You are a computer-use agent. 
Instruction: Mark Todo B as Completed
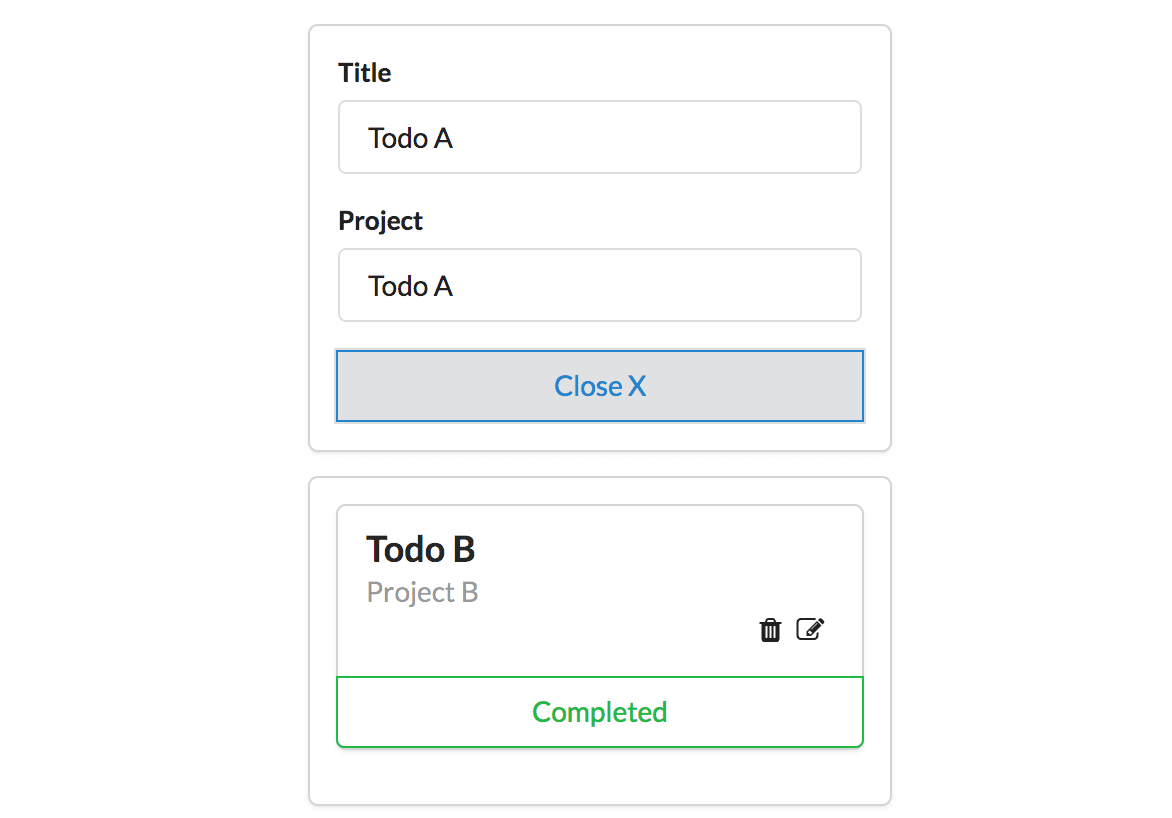599,712
